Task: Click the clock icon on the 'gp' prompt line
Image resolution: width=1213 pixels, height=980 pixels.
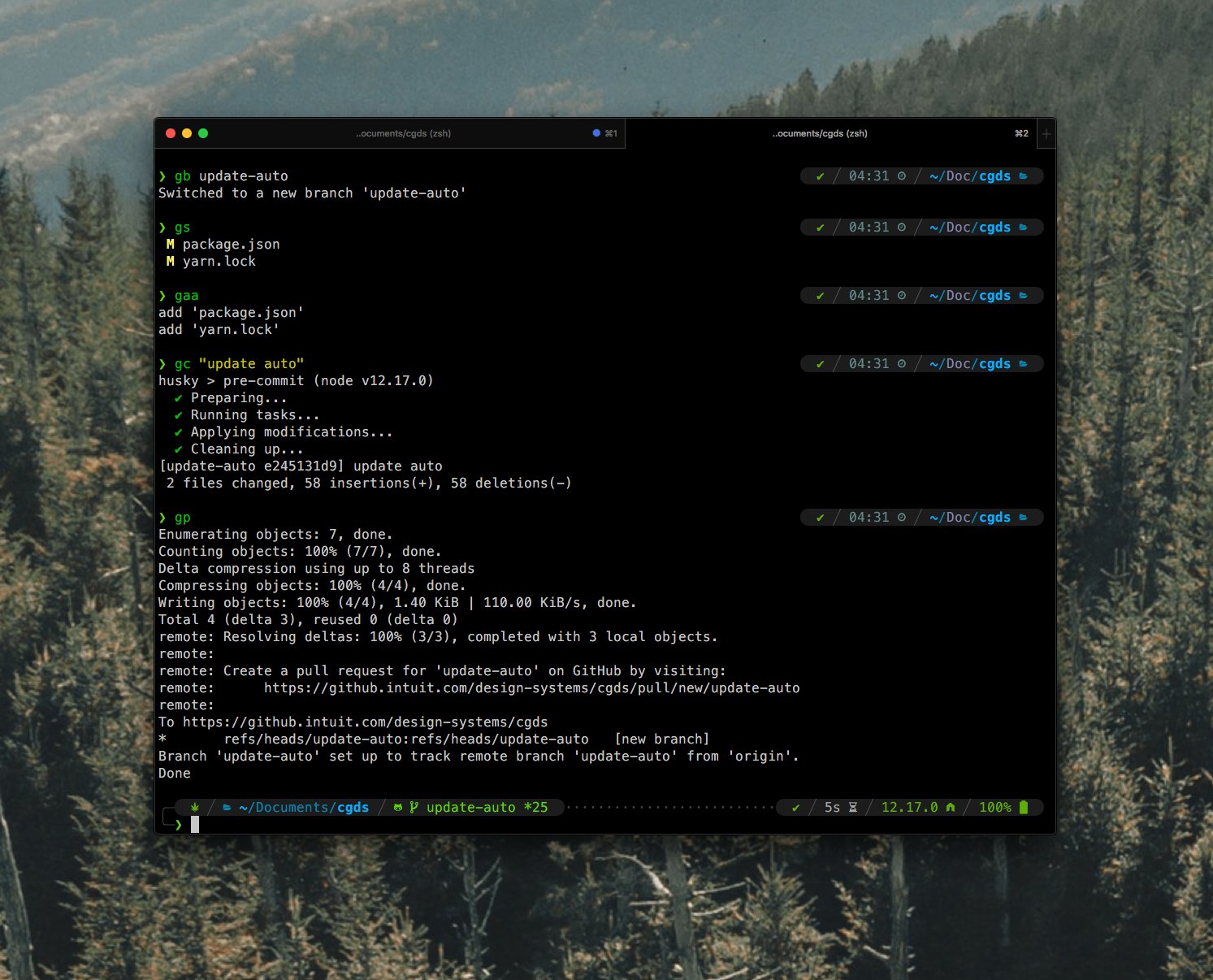Action: [901, 517]
